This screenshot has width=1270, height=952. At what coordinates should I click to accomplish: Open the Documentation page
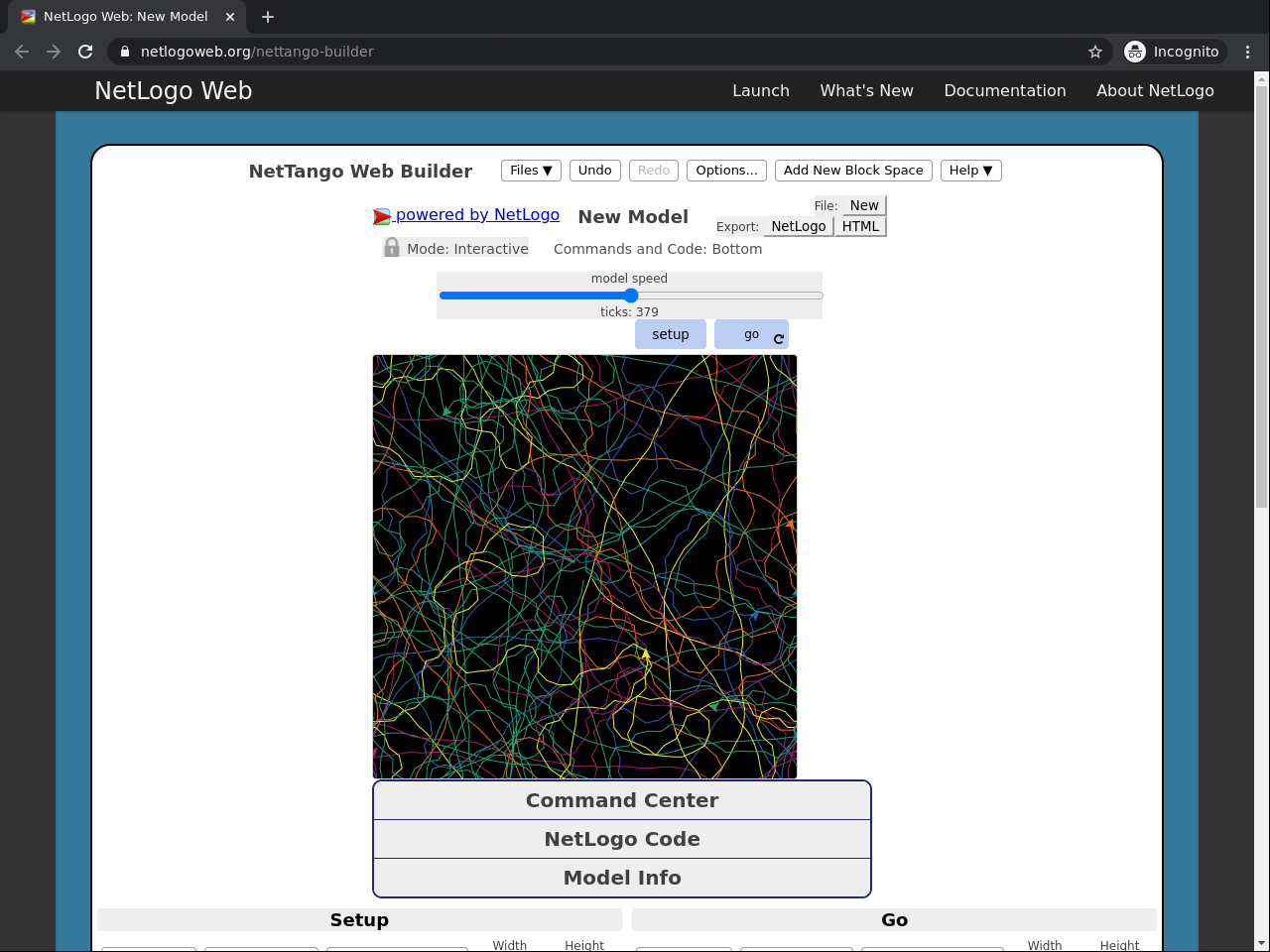coord(1005,90)
